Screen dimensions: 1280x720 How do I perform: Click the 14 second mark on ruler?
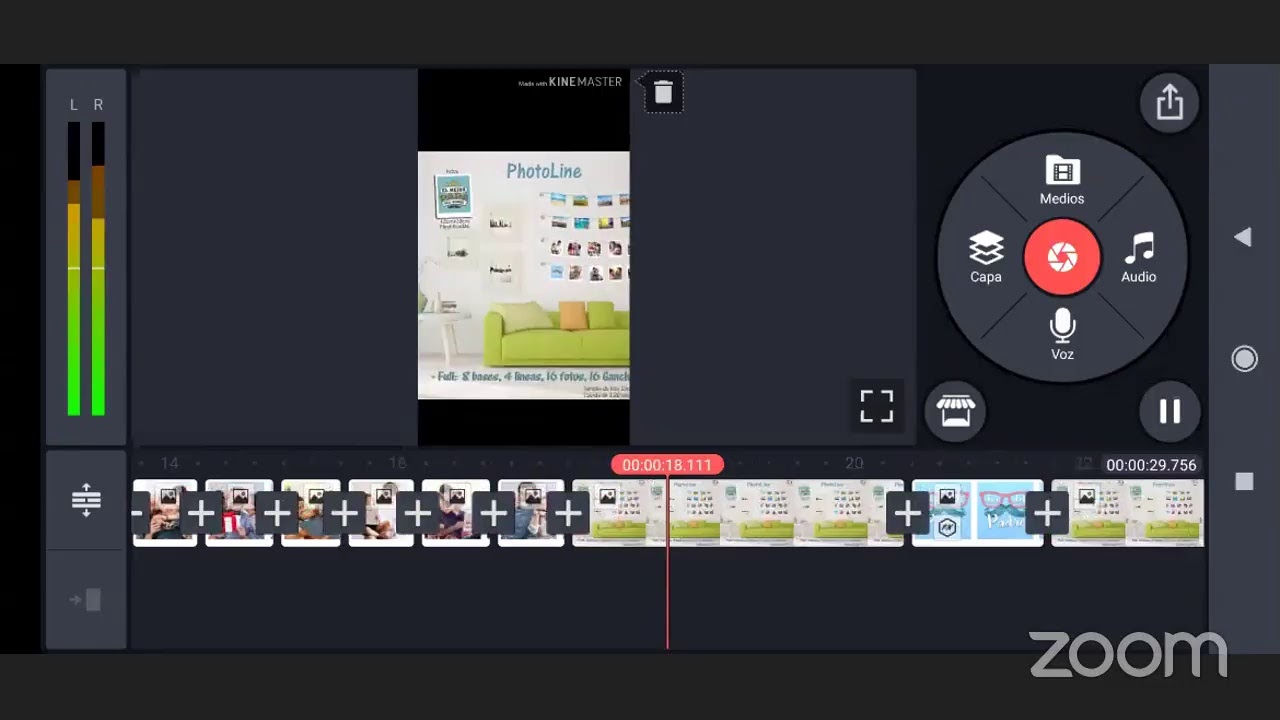point(170,463)
